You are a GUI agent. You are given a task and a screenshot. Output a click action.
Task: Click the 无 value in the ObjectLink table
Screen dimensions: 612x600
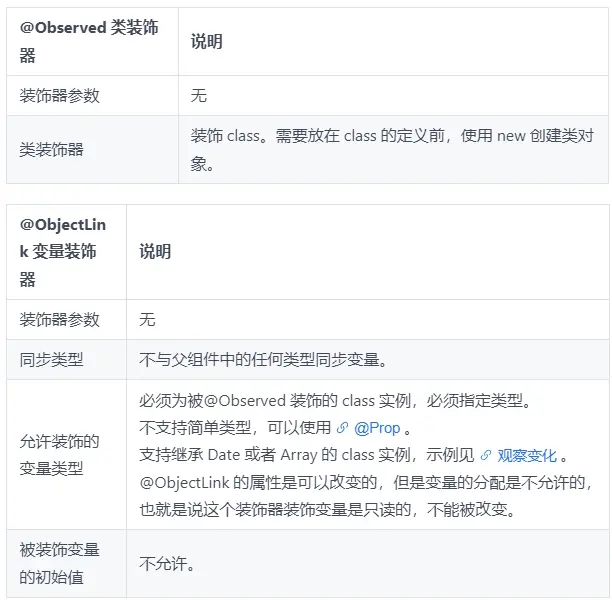147,320
